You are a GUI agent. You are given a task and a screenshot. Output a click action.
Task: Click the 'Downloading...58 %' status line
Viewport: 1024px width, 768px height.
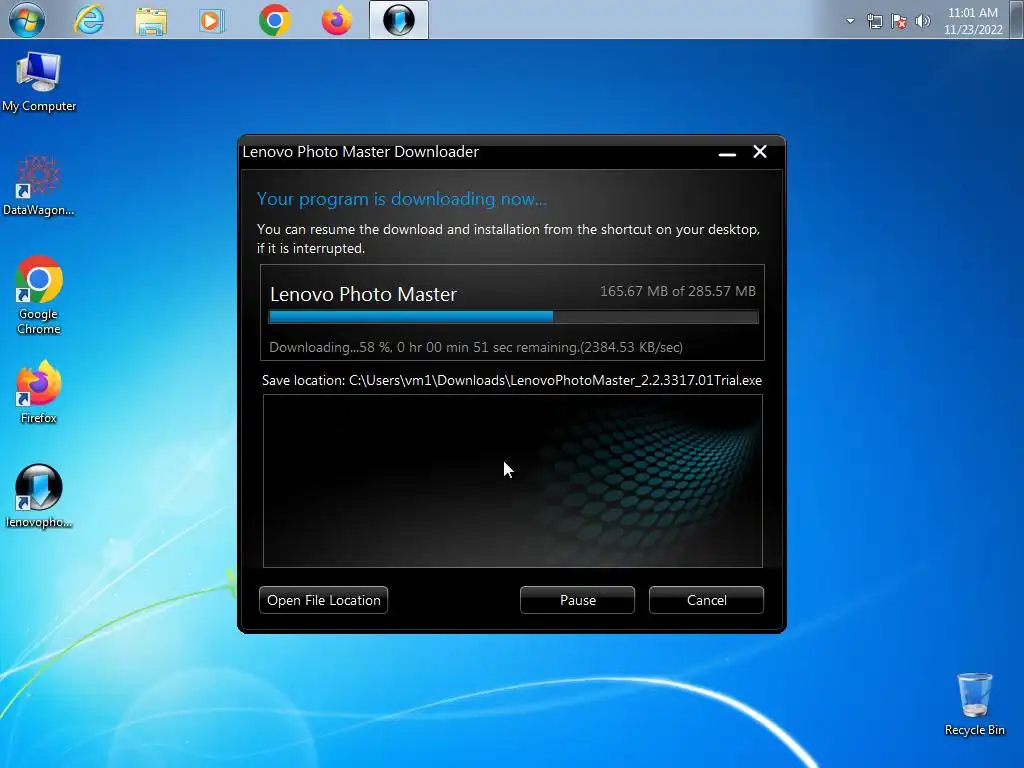click(x=476, y=347)
